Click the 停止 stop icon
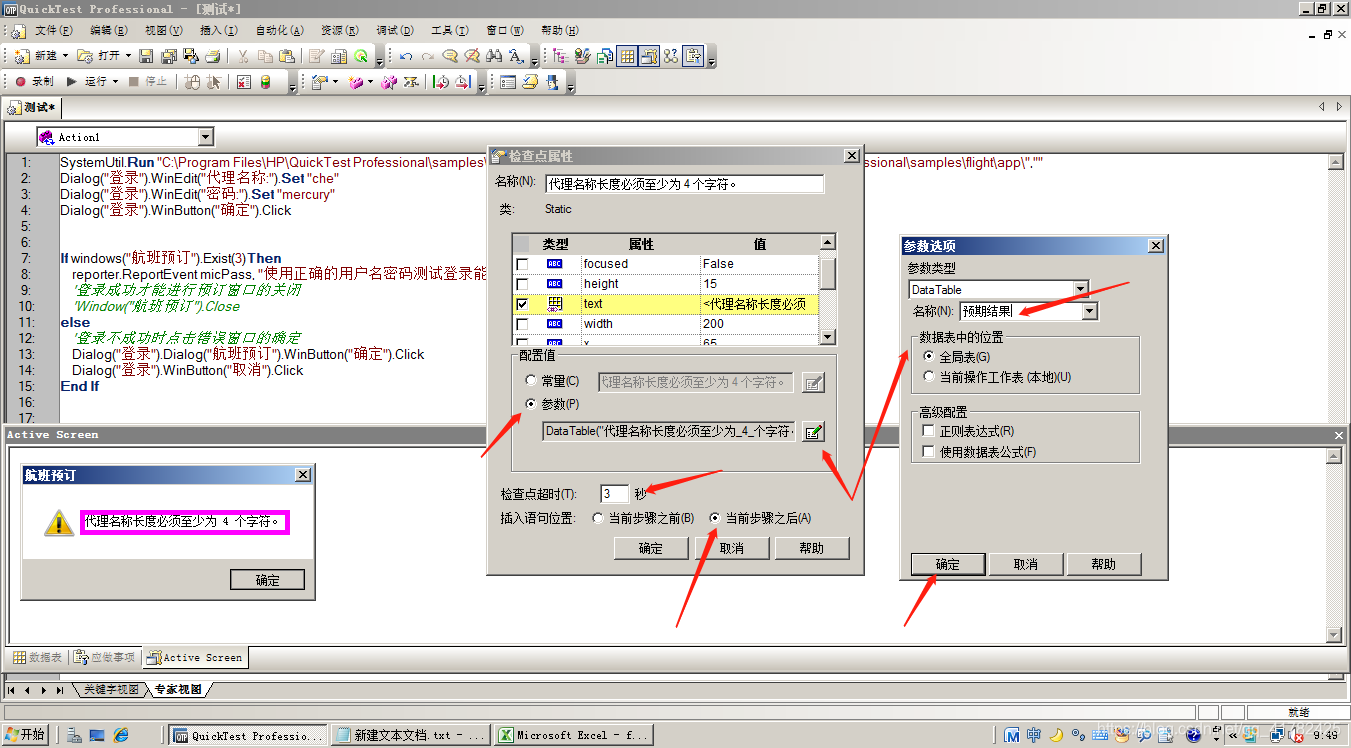 pyautogui.click(x=134, y=82)
